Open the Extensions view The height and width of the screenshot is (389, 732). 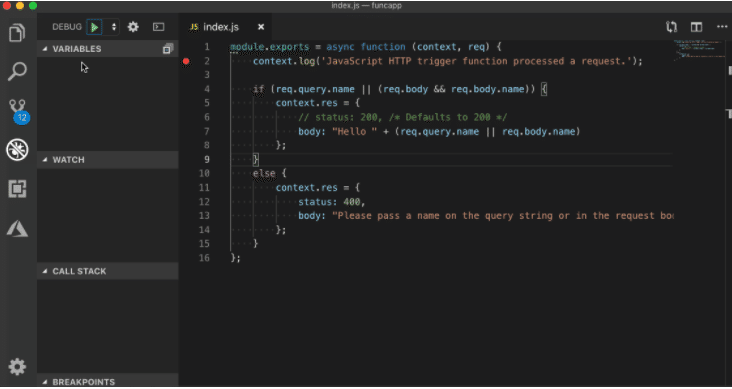pos(17,189)
